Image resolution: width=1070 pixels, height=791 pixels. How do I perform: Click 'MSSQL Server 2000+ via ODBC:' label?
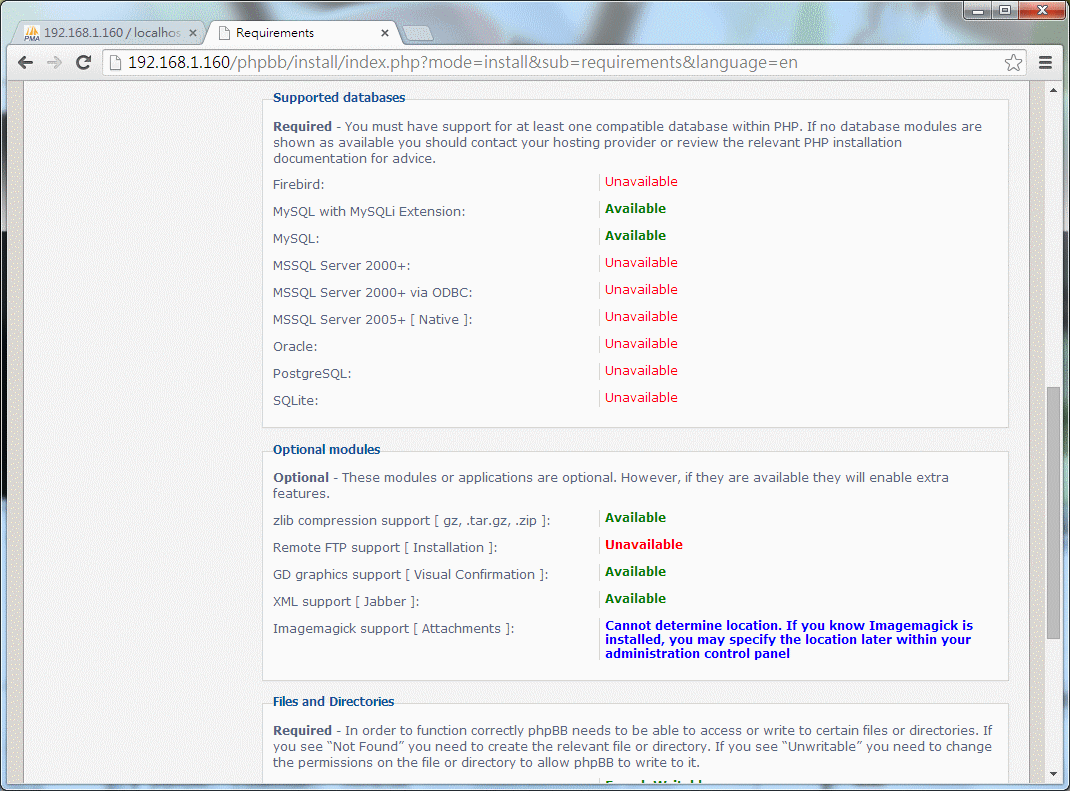[372, 293]
